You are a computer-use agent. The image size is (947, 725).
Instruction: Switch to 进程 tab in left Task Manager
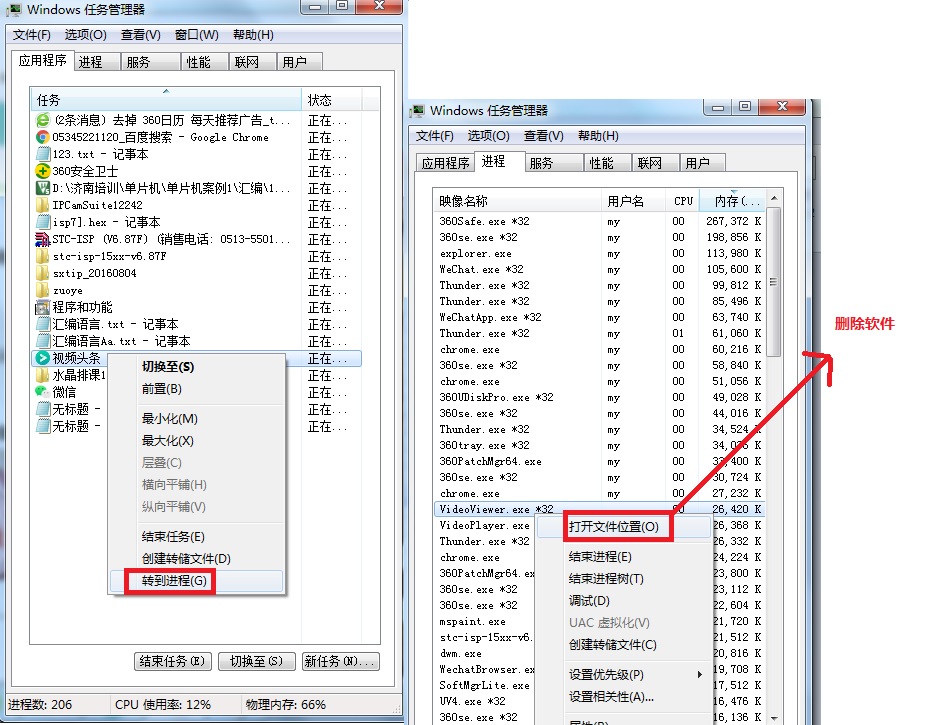pos(97,62)
